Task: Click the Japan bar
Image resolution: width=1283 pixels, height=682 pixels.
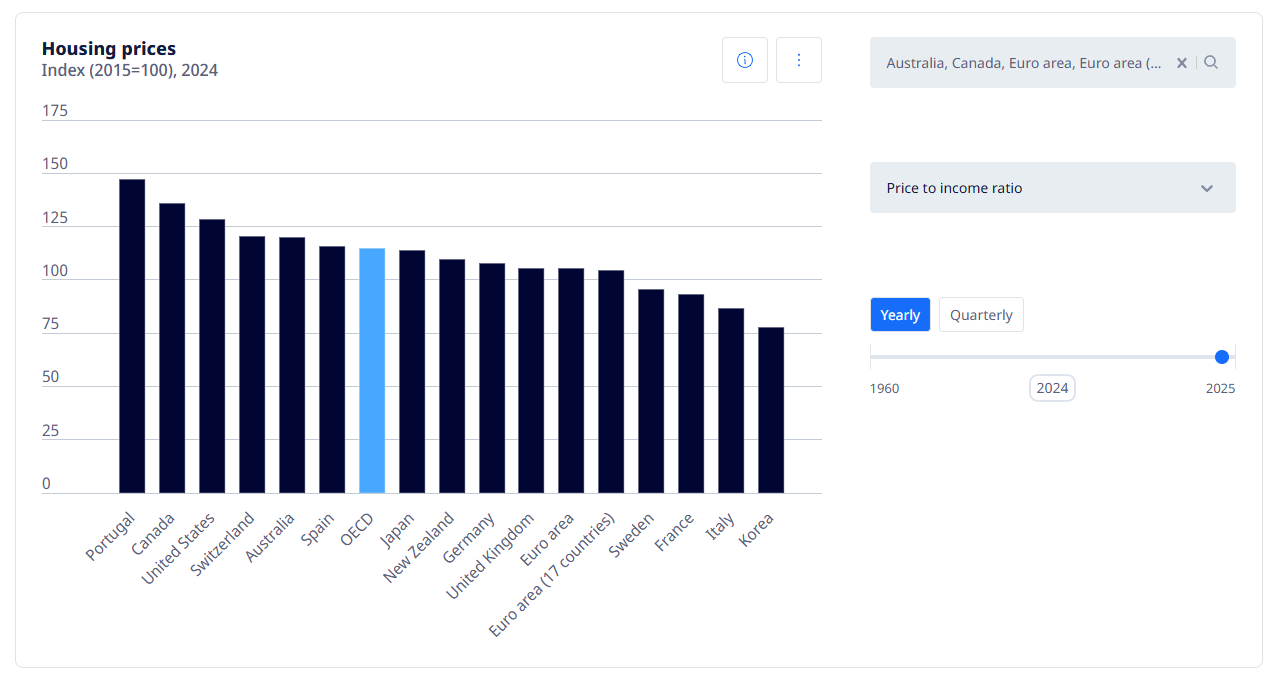Action: [412, 371]
